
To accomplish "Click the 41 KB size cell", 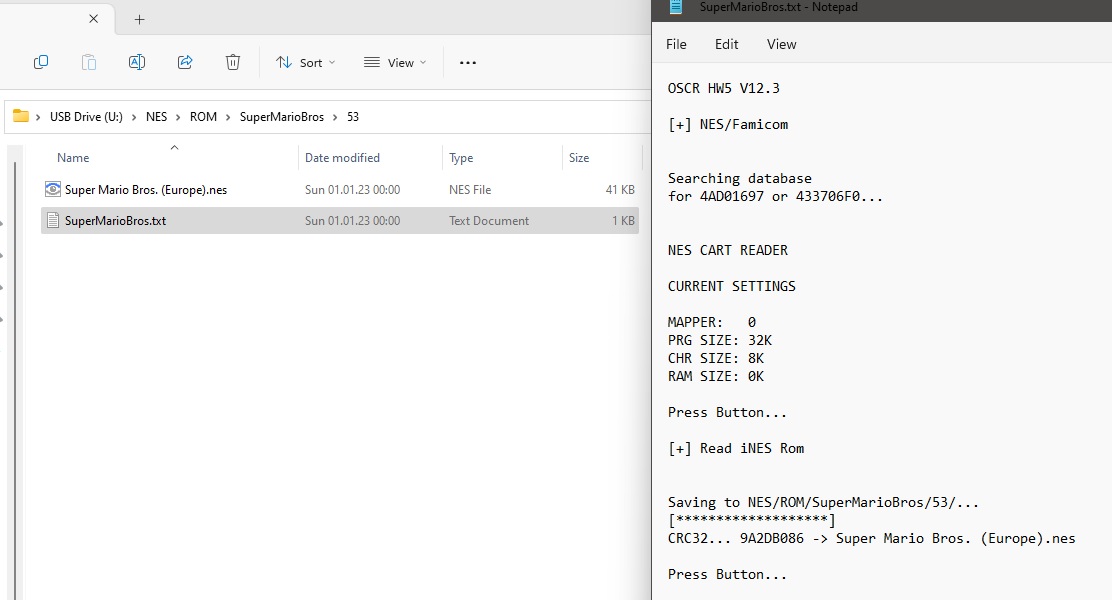I will (620, 189).
